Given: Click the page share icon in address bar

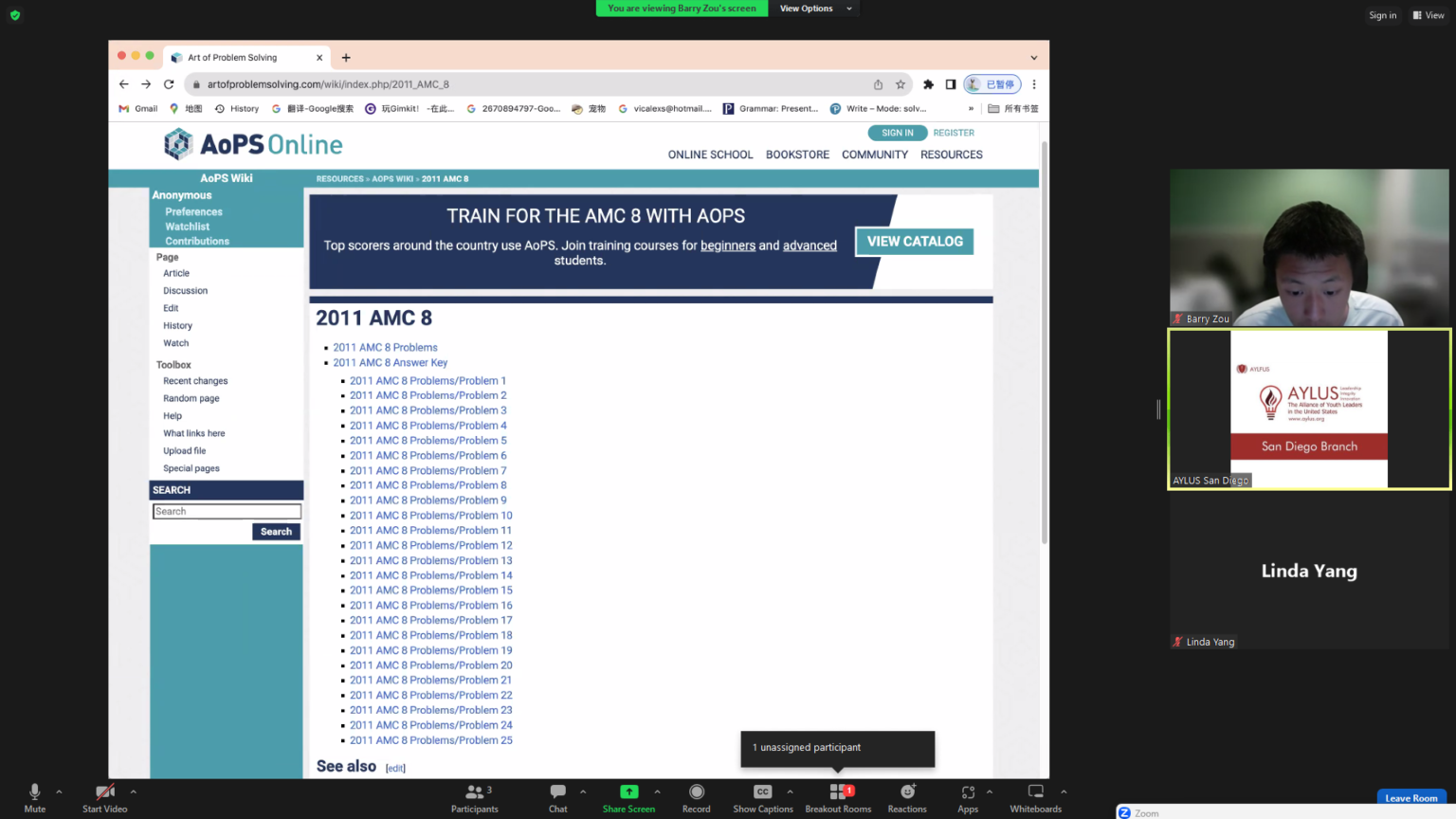Looking at the screenshot, I should pyautogui.click(x=878, y=84).
